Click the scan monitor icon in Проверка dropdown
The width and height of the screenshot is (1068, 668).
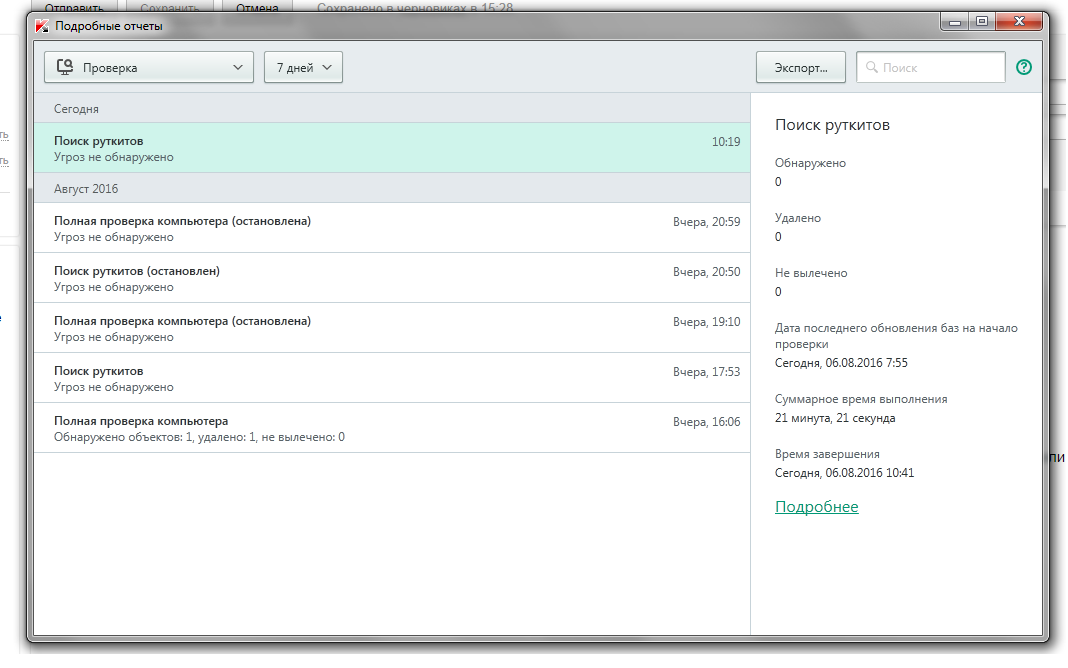(x=65, y=67)
